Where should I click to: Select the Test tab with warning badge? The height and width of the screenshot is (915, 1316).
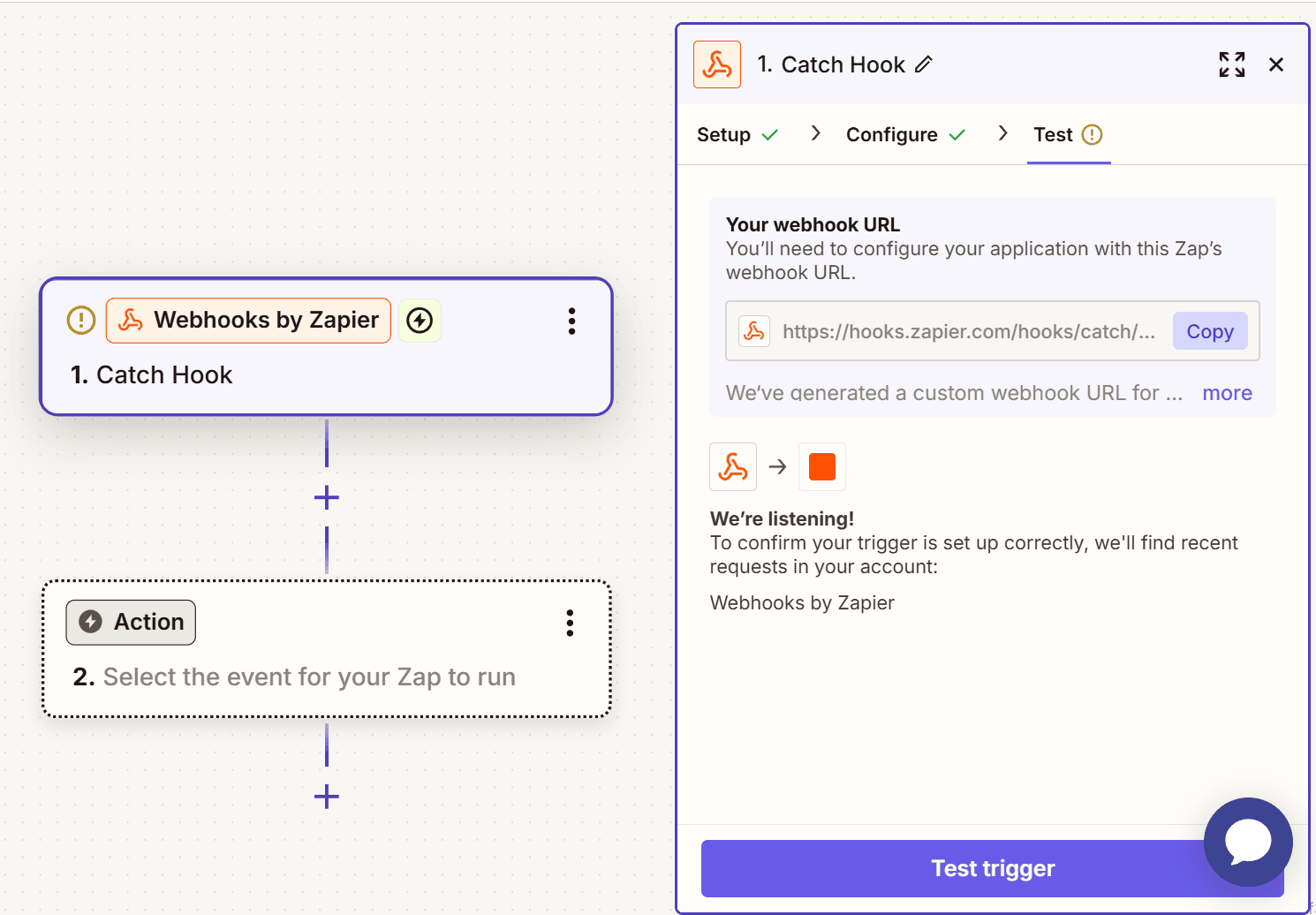click(1053, 134)
